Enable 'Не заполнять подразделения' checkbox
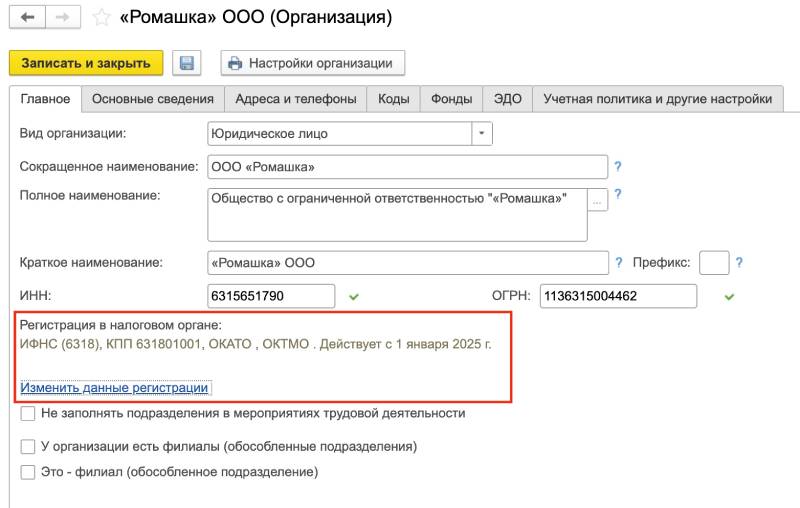The width and height of the screenshot is (800, 508). pos(28,413)
